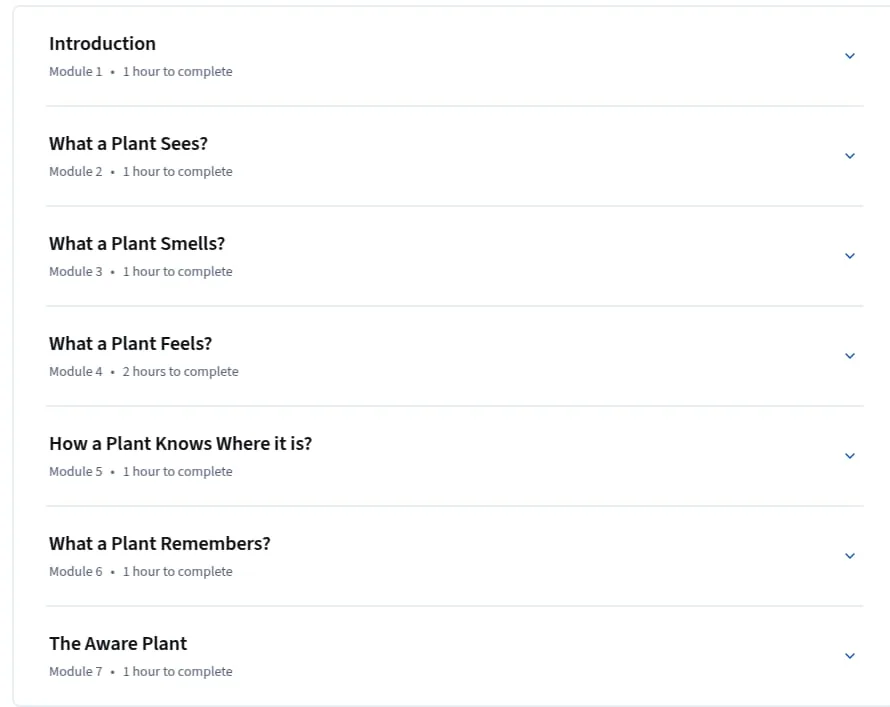Open the What a Plant Sees? title

click(128, 144)
